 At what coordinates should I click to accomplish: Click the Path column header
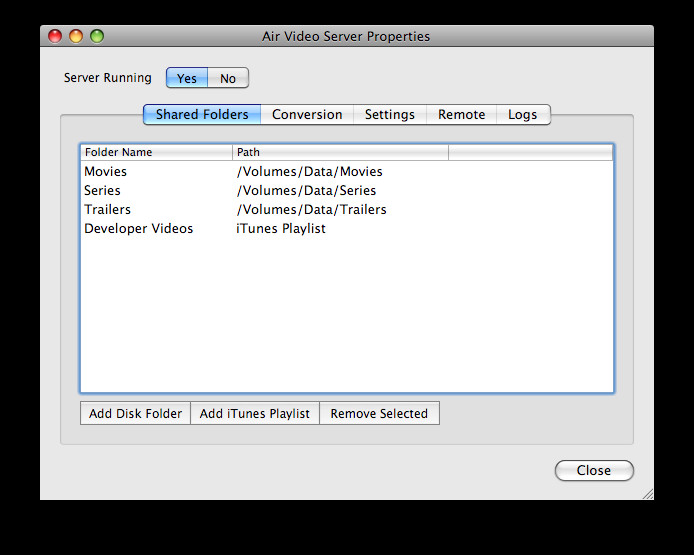pos(340,152)
